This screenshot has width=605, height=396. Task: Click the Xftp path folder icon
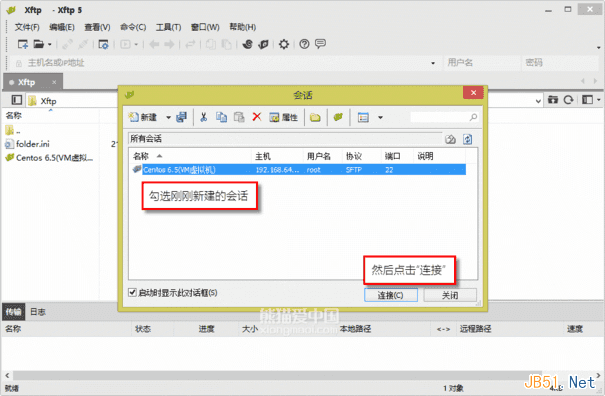pos(32,101)
